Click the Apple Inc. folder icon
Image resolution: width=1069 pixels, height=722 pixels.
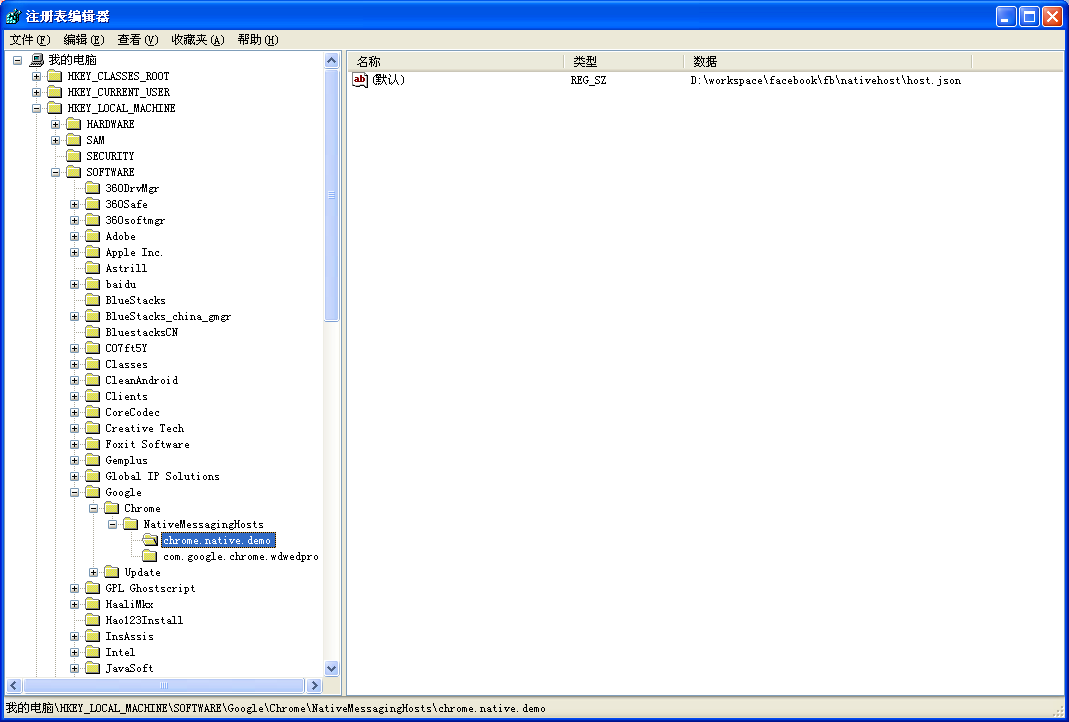pyautogui.click(x=93, y=252)
